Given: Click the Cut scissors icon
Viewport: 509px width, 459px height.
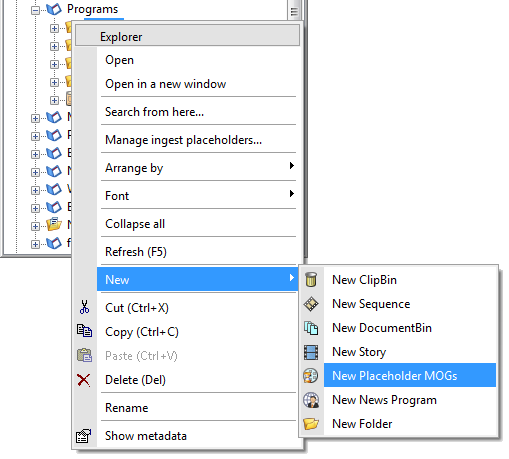Looking at the screenshot, I should click(84, 307).
